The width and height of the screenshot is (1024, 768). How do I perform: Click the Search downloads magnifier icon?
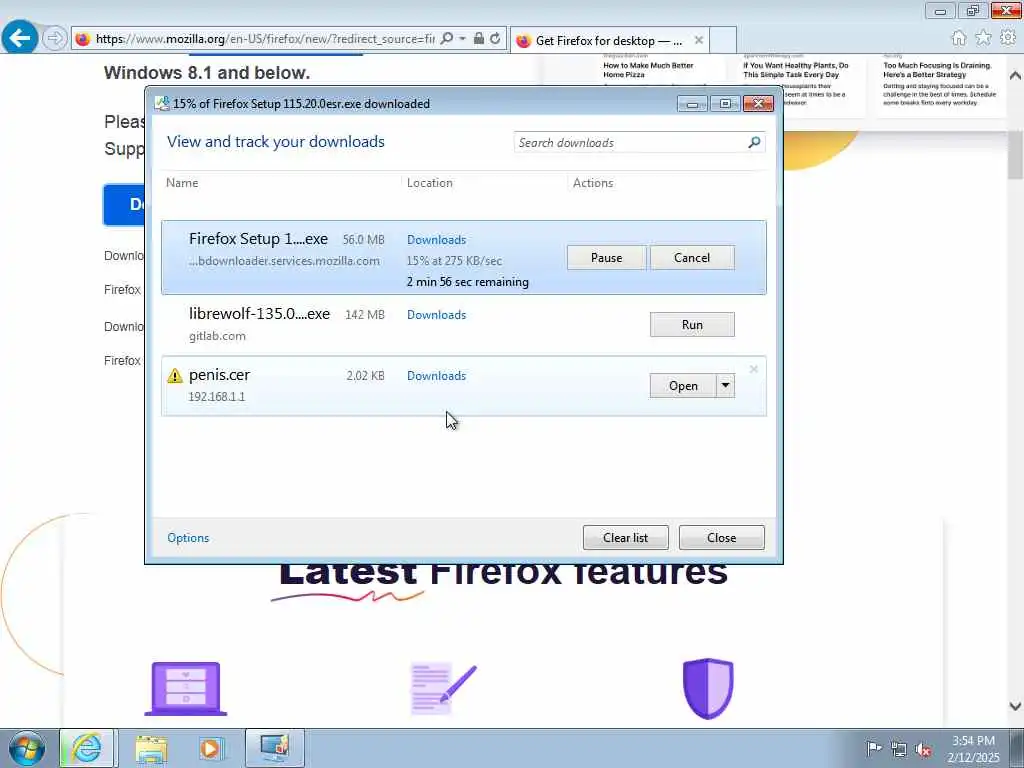tap(754, 142)
